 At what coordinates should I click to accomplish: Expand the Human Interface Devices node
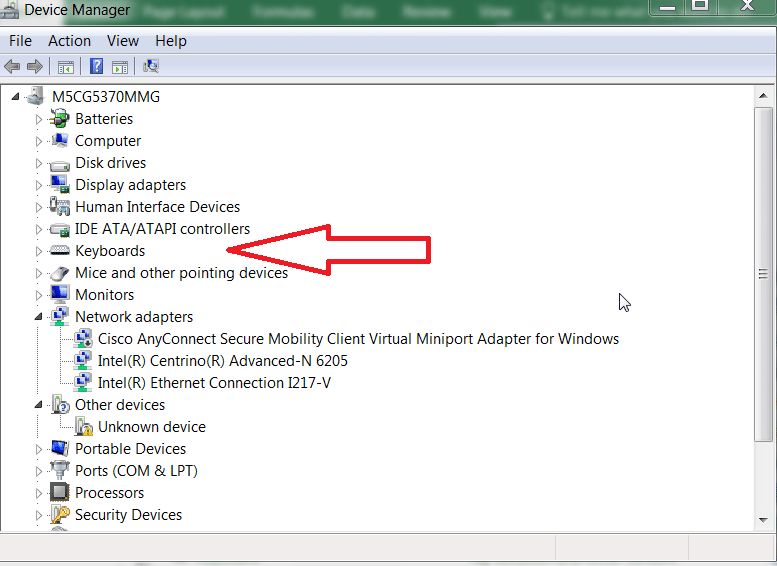coord(39,207)
